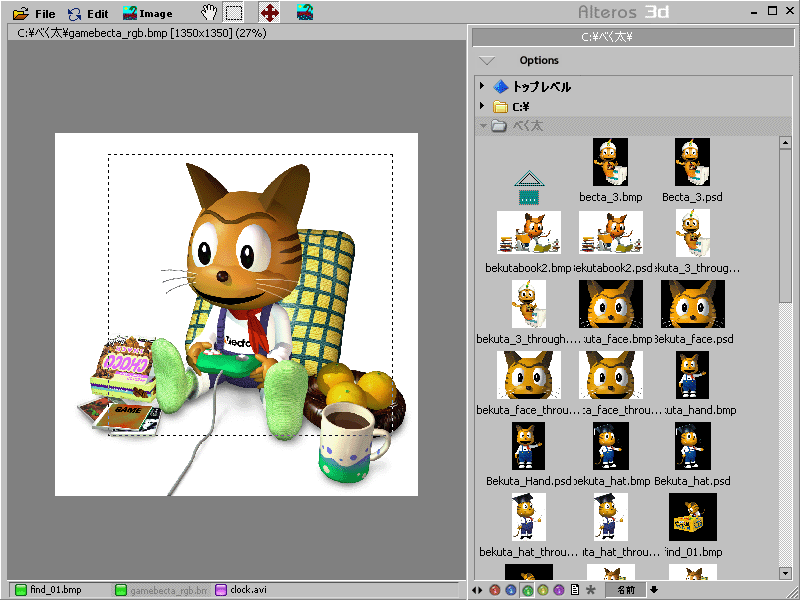Select Bekuta_Hand.psd thumbnail

(529, 446)
